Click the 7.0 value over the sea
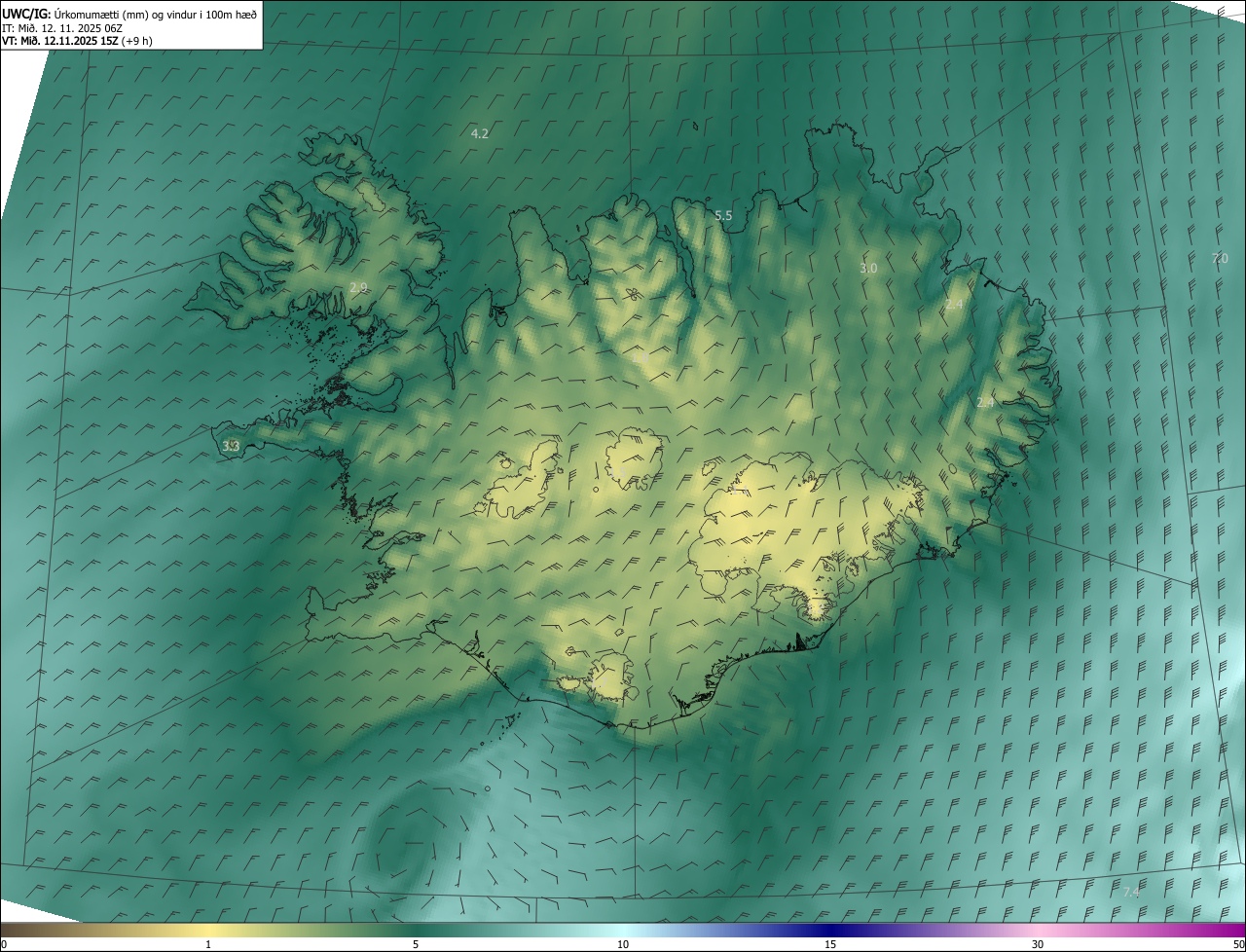 [1220, 258]
